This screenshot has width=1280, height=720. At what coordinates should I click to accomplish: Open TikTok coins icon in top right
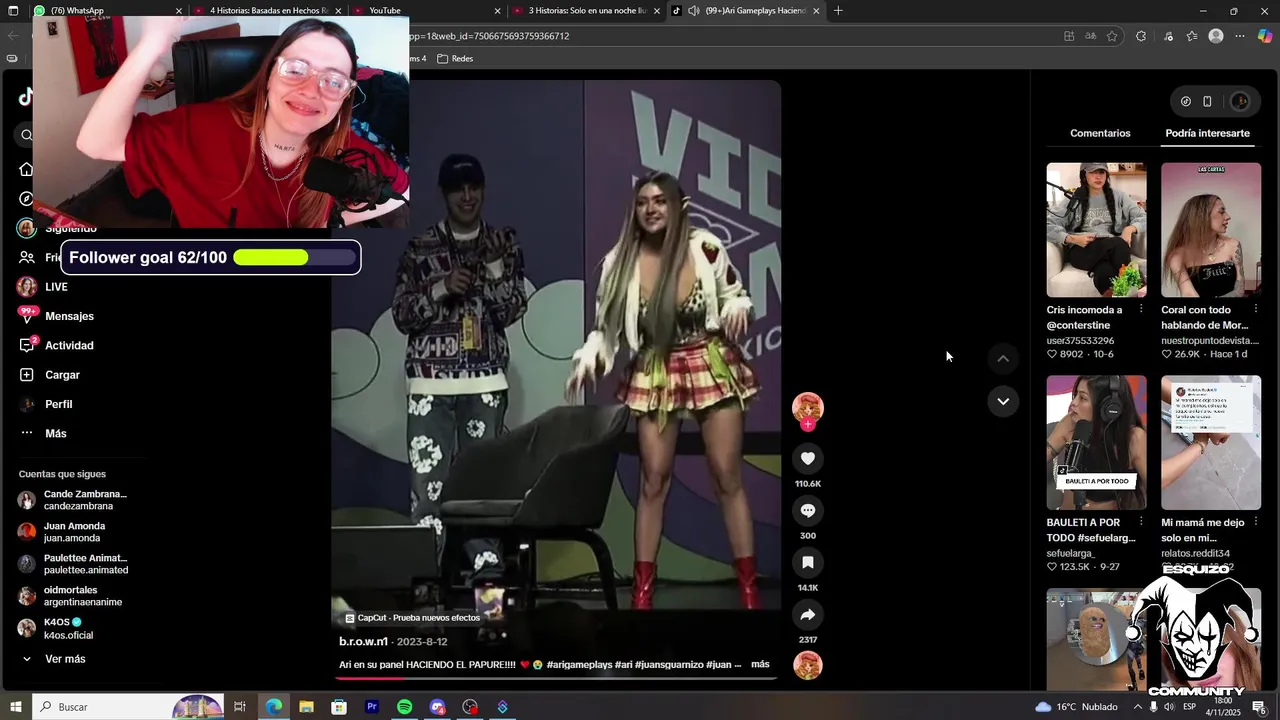pyautogui.click(x=1186, y=101)
